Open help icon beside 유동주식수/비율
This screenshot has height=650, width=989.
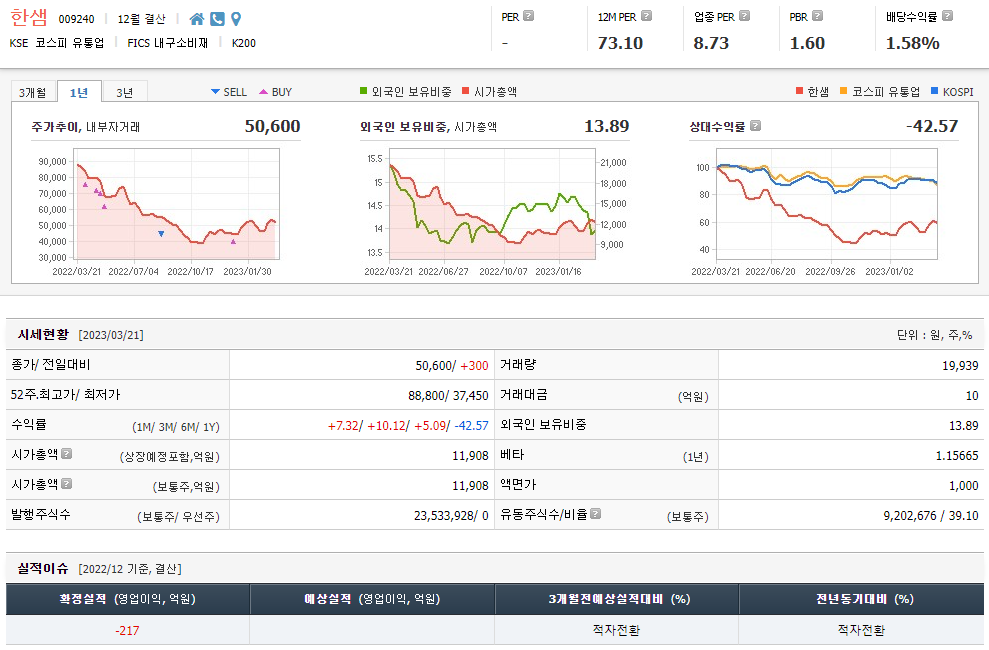595,514
